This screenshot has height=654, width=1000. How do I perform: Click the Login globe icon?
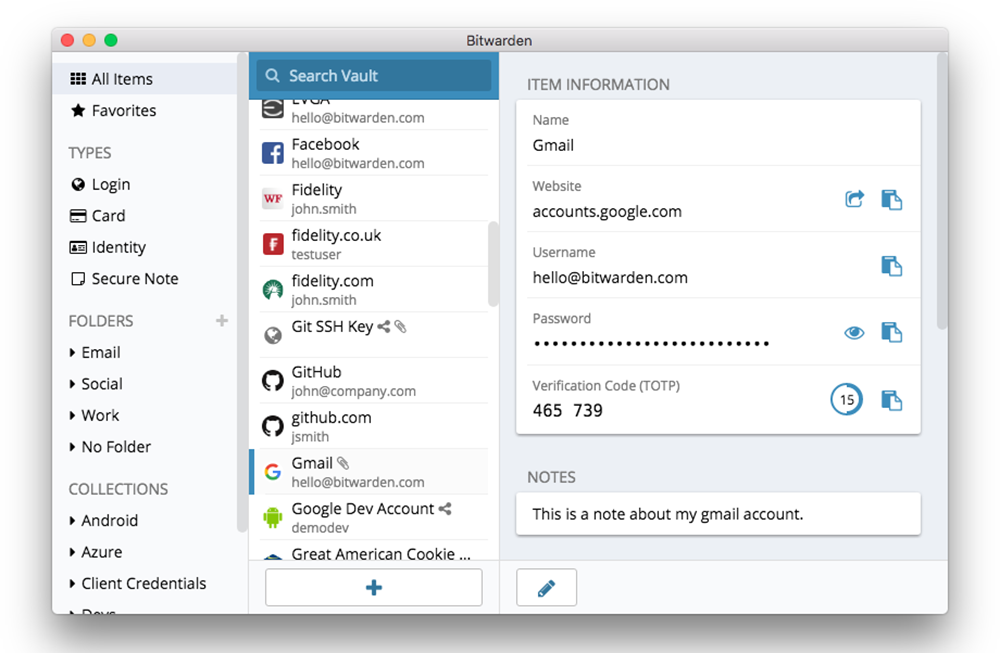(x=78, y=184)
